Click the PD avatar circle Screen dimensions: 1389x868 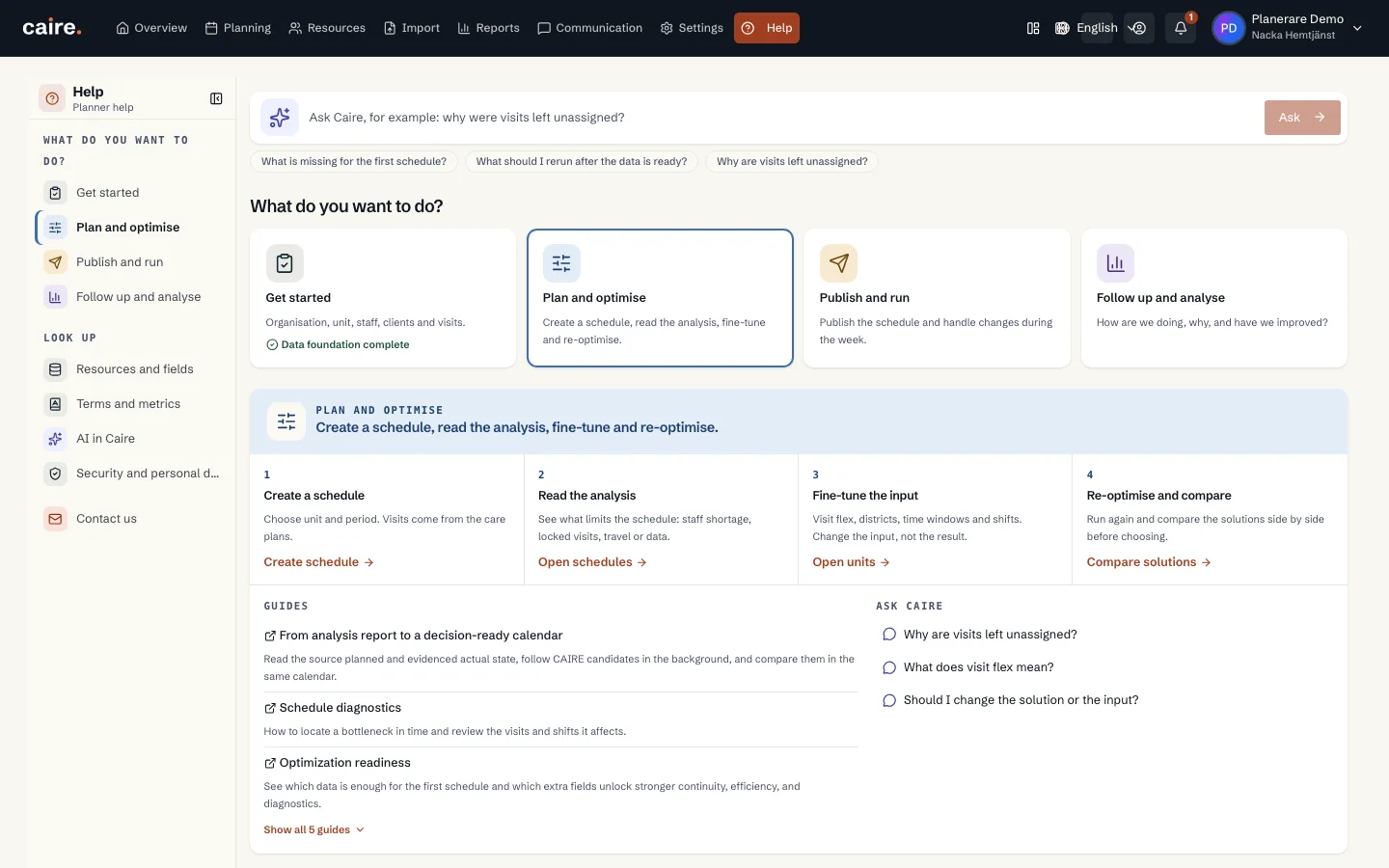(x=1228, y=28)
